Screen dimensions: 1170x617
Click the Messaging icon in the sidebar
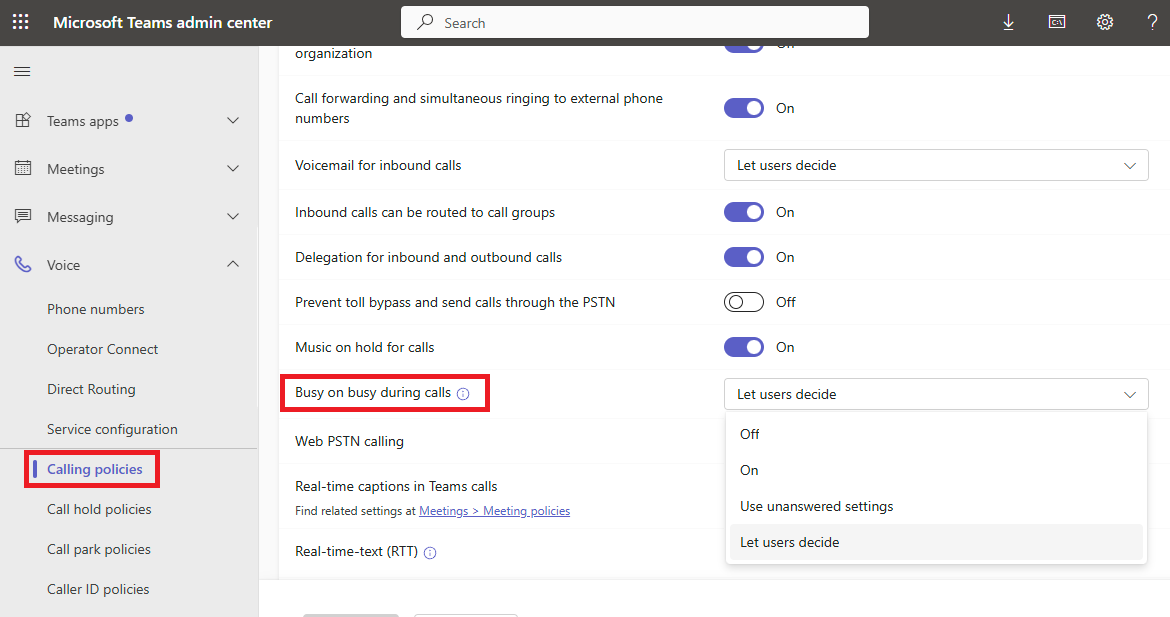click(x=23, y=216)
